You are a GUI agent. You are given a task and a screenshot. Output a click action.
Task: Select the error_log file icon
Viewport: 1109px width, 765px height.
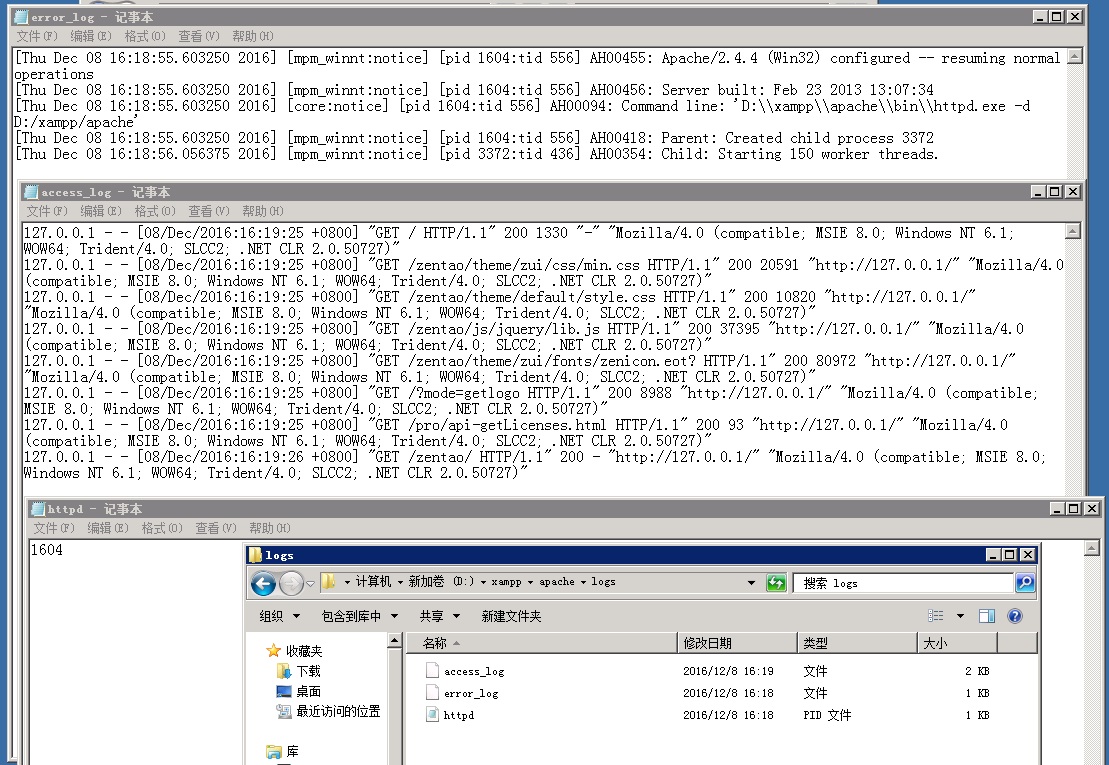432,692
